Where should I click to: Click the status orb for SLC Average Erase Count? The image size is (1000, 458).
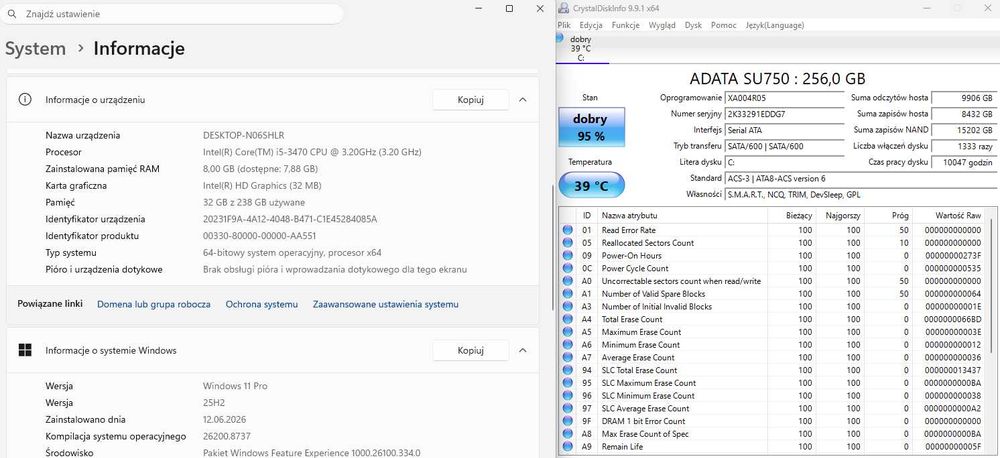[x=568, y=409]
